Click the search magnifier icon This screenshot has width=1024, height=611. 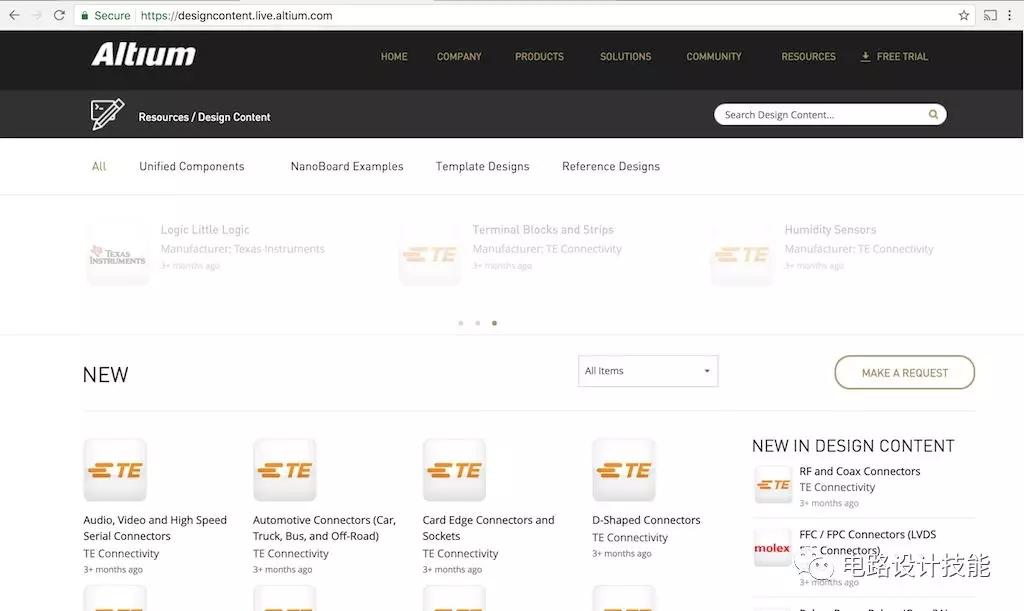click(x=933, y=115)
